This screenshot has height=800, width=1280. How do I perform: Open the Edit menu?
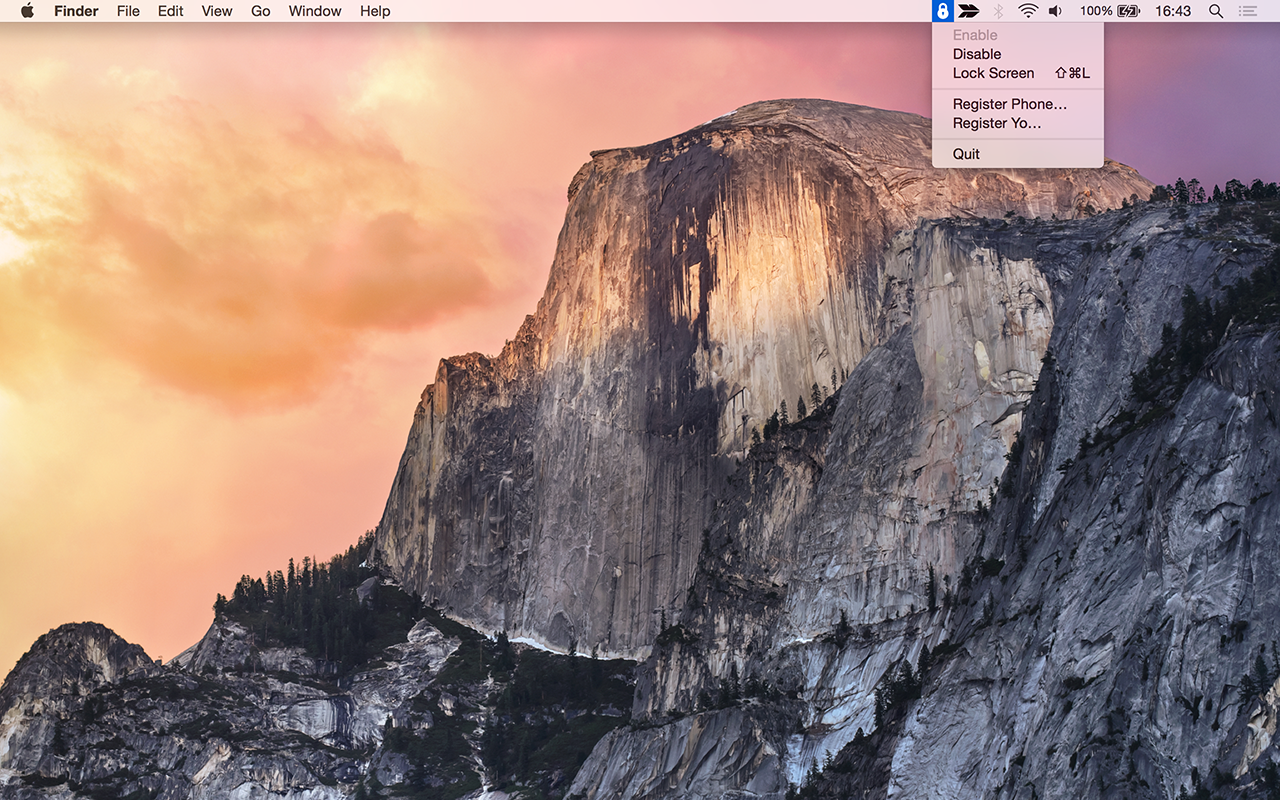[171, 11]
